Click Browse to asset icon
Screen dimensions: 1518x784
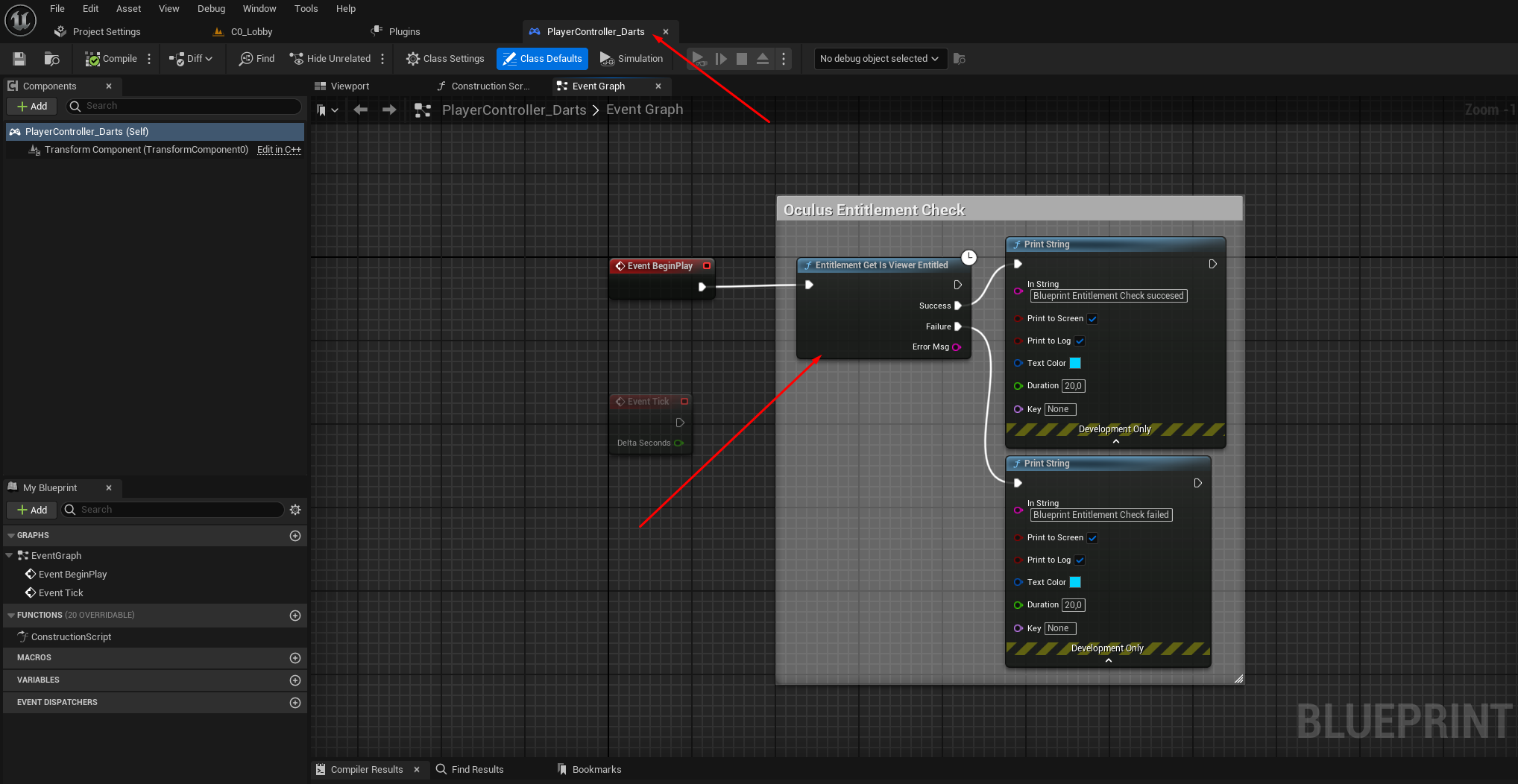click(x=51, y=58)
